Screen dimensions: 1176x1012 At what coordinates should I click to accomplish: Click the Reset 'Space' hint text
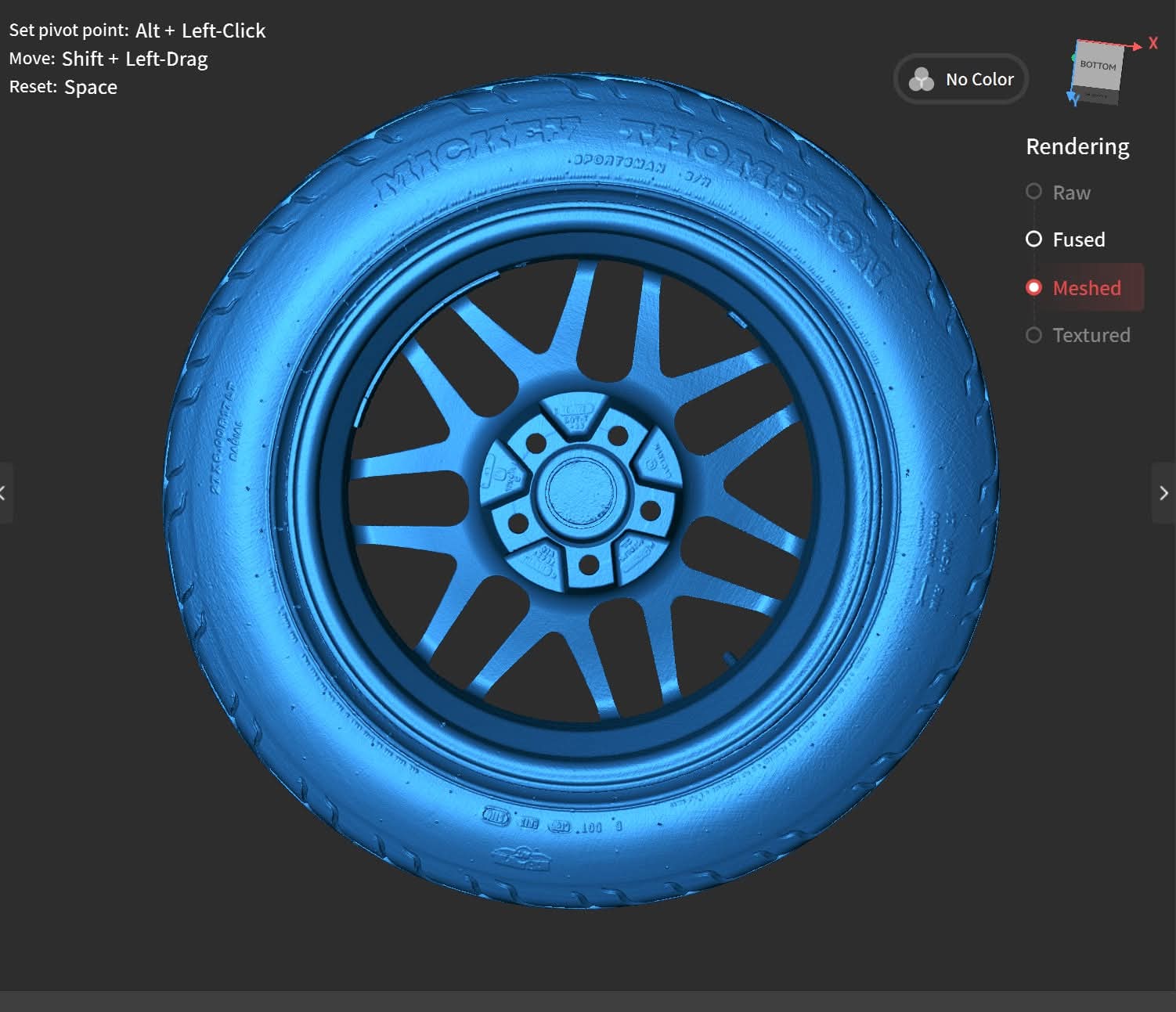[91, 87]
